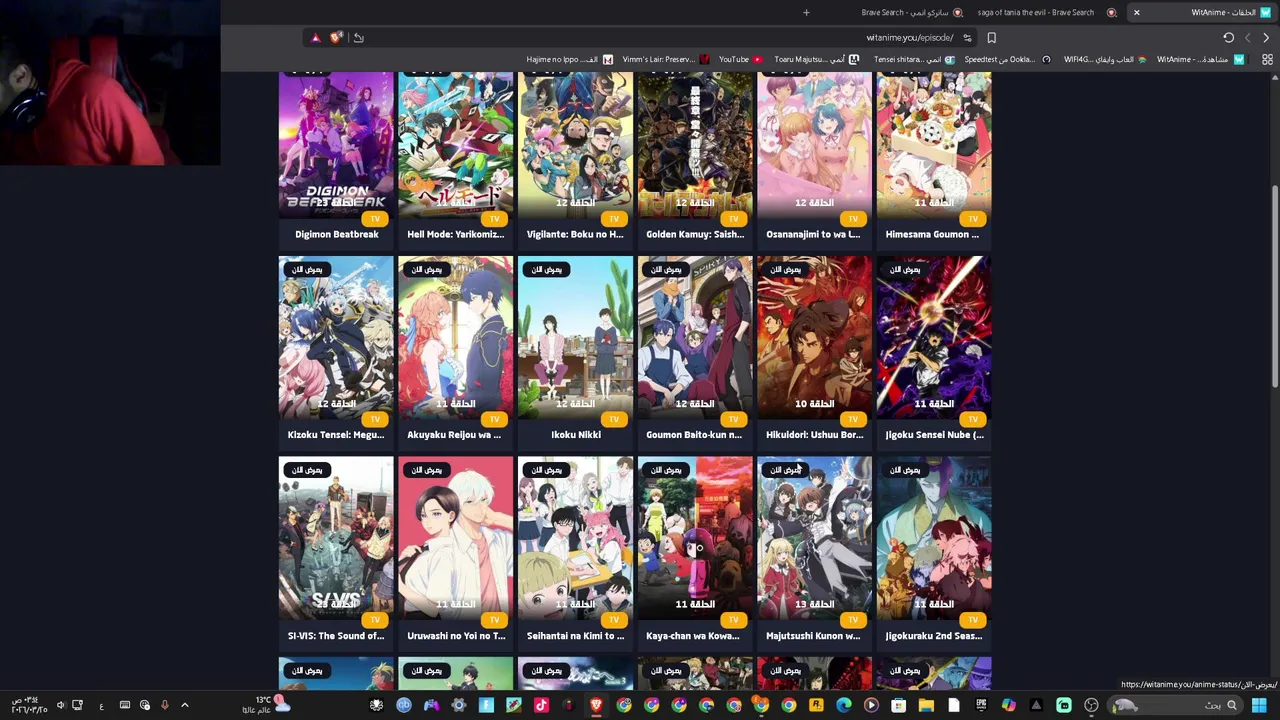The image size is (1280, 720).
Task: Open Hajime no Ippo bookmark
Action: coord(569,59)
